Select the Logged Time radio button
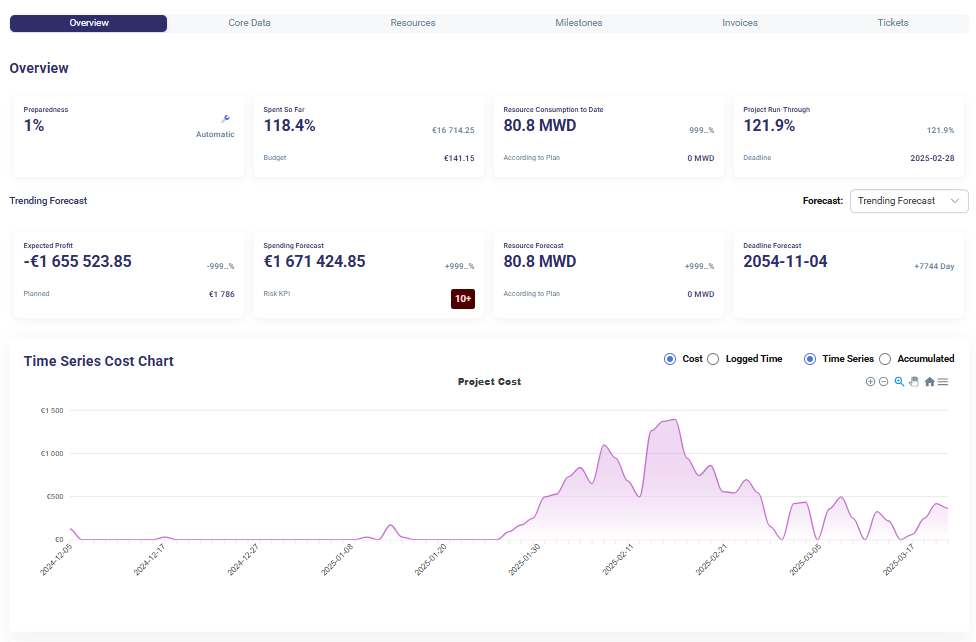This screenshot has height=642, width=976. click(713, 359)
